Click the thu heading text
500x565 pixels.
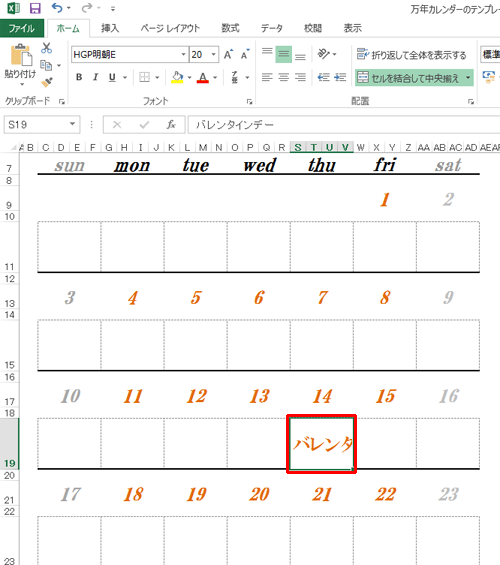click(x=322, y=165)
